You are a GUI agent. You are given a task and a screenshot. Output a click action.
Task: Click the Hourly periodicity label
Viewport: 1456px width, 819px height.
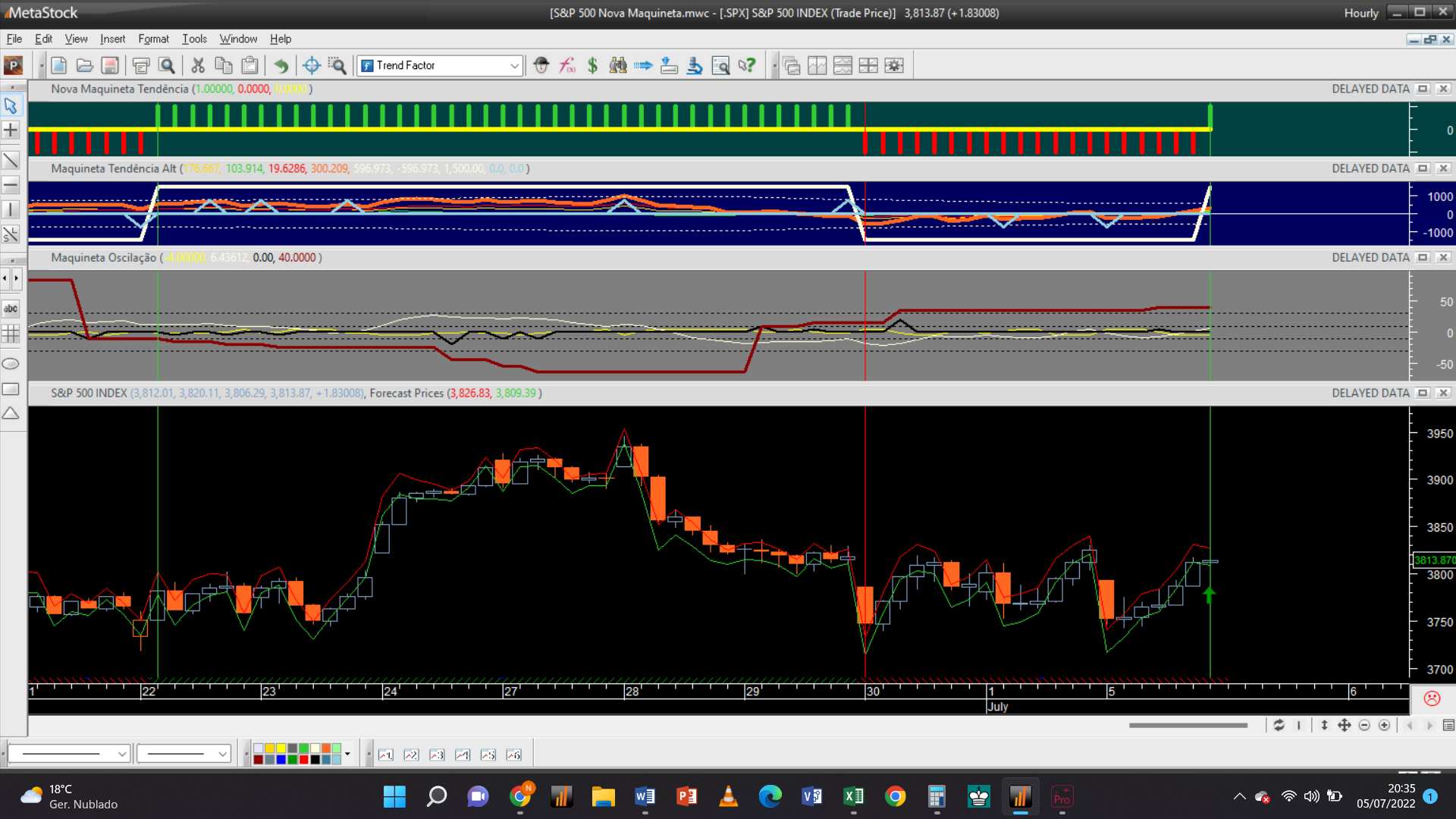1360,13
